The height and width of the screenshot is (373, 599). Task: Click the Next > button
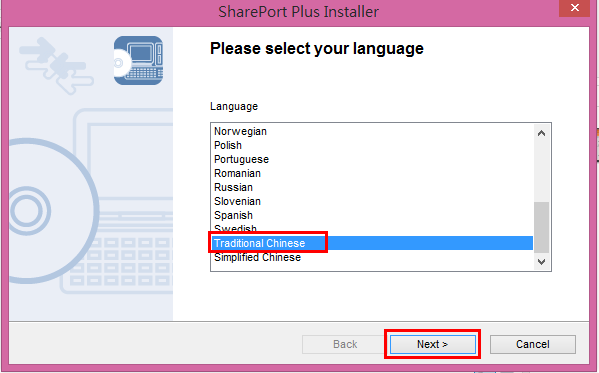(x=432, y=344)
